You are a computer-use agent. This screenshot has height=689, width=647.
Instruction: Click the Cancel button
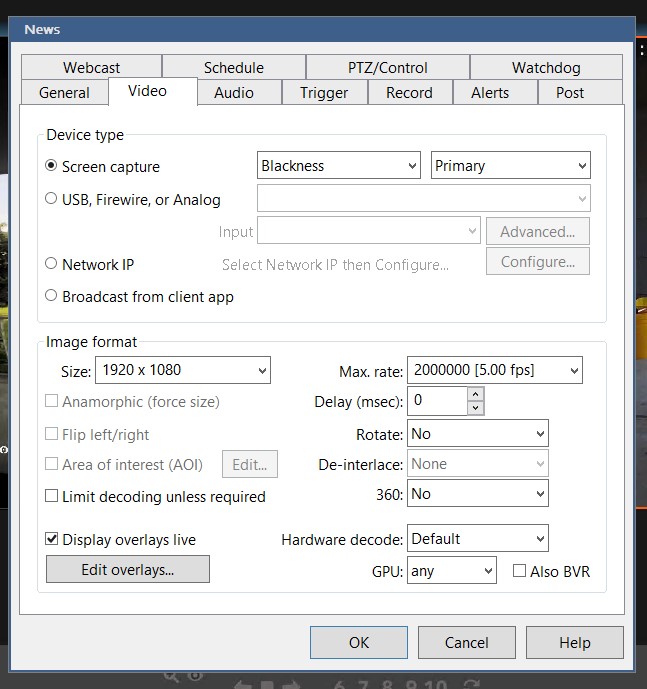[x=467, y=642]
